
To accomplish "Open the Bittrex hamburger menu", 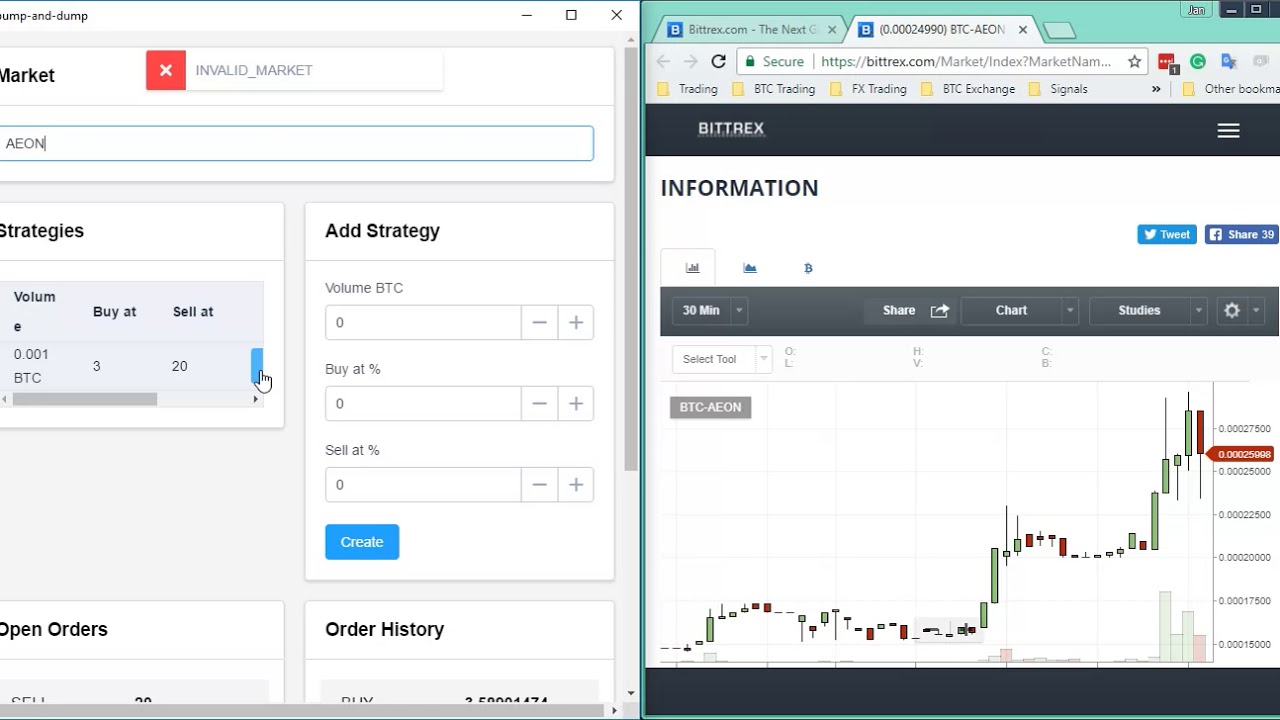I will [1228, 130].
